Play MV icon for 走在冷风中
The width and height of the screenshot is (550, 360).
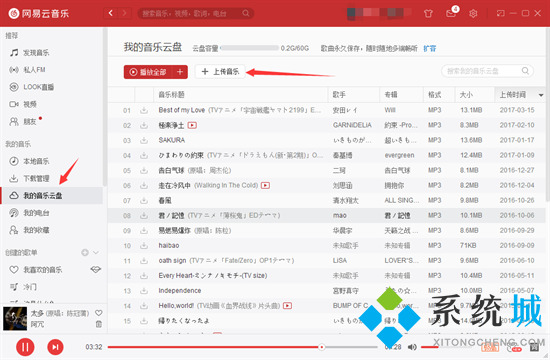coord(266,185)
